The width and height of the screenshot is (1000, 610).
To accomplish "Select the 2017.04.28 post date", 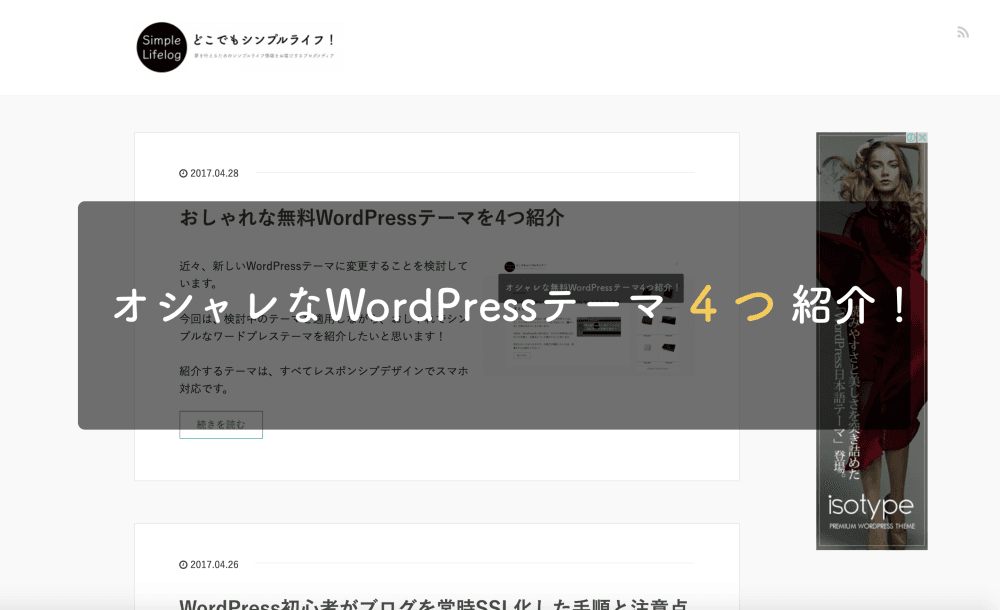I will click(x=214, y=173).
